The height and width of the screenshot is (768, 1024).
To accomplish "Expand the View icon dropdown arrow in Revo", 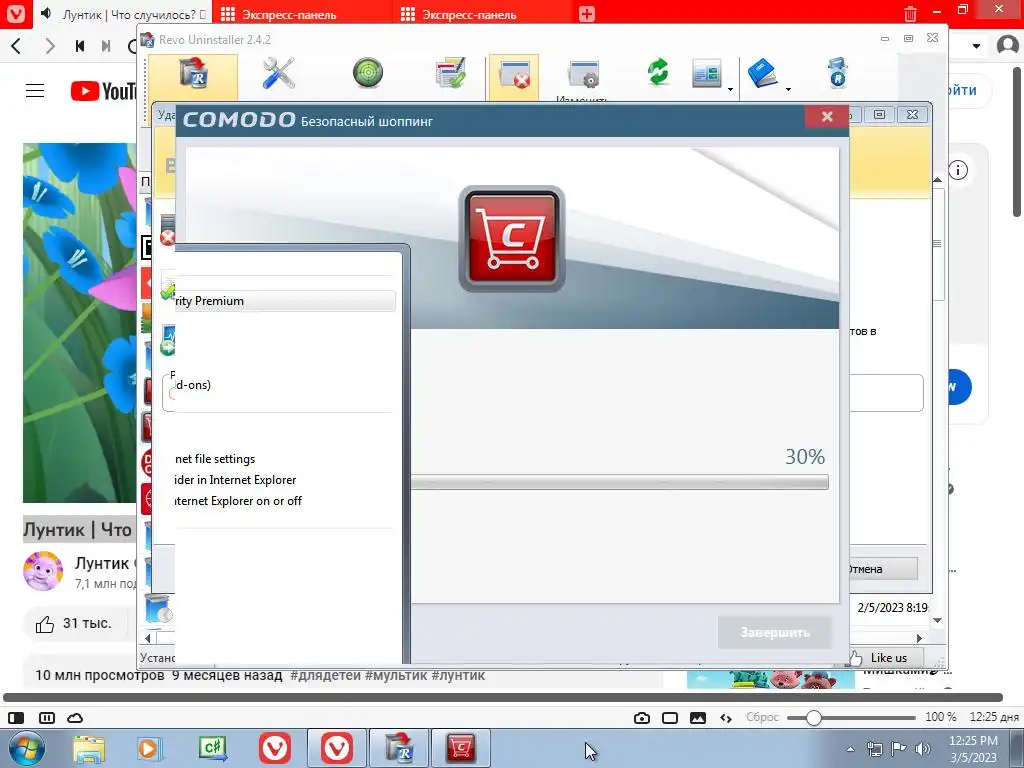I will pyautogui.click(x=730, y=89).
